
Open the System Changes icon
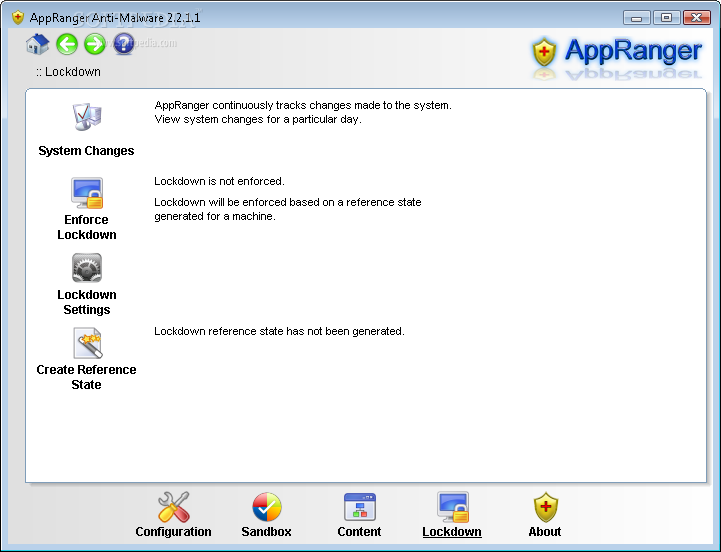pyautogui.click(x=86, y=117)
